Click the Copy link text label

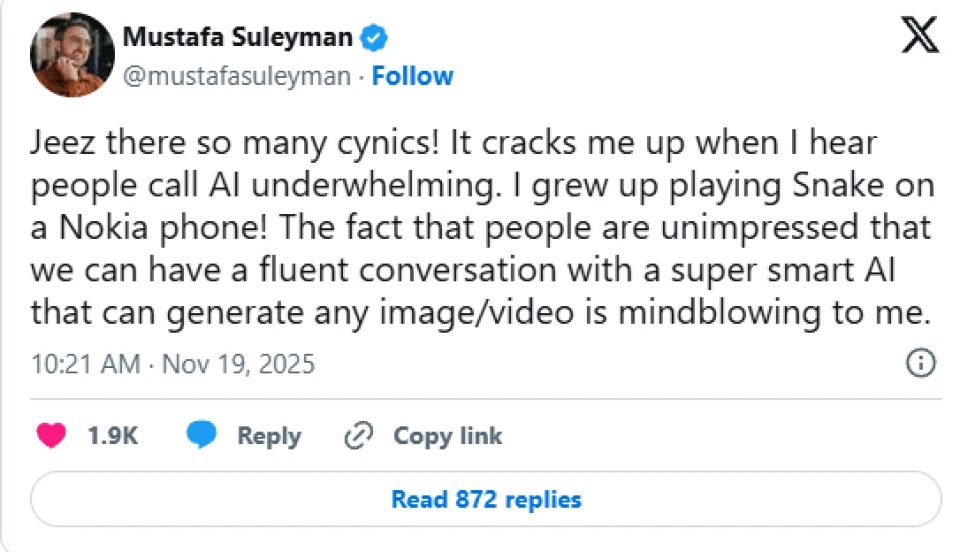tap(447, 436)
